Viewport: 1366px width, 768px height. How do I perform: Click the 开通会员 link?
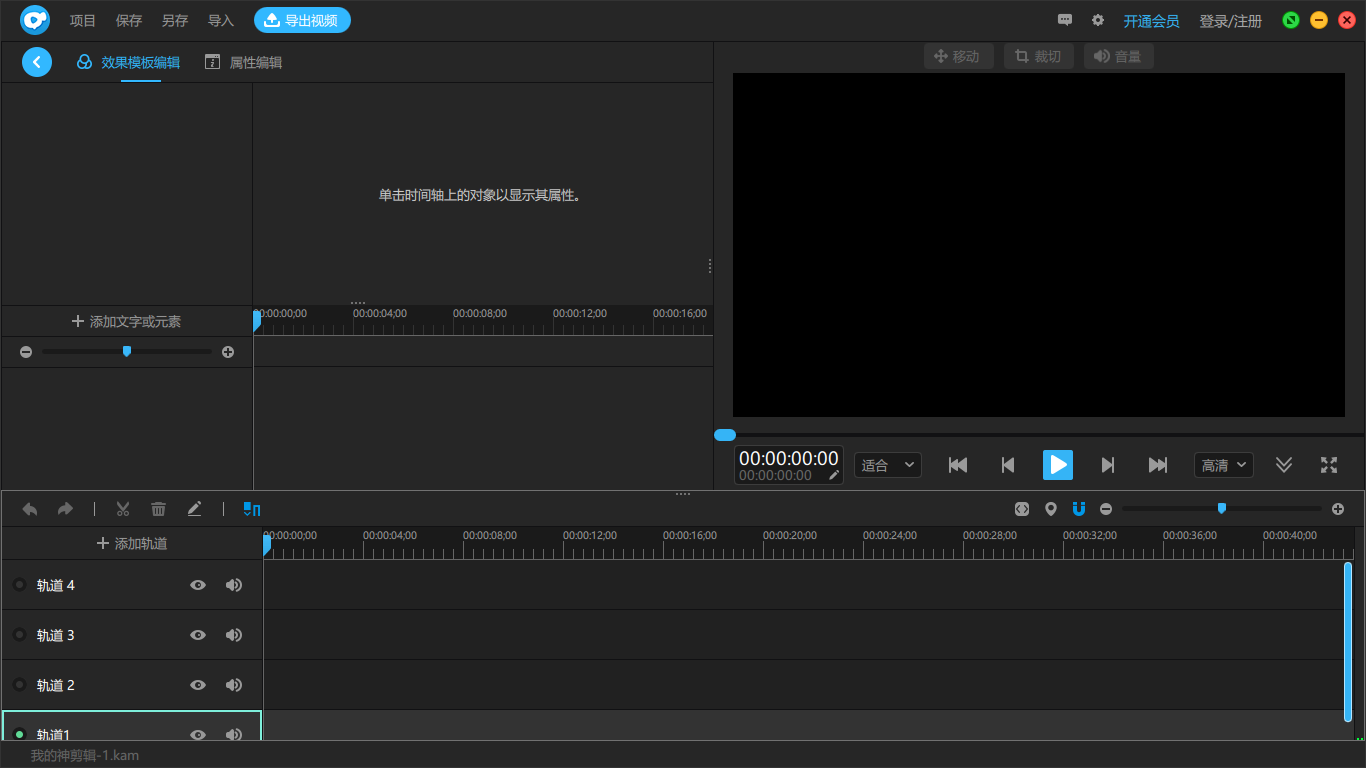[x=1151, y=21]
